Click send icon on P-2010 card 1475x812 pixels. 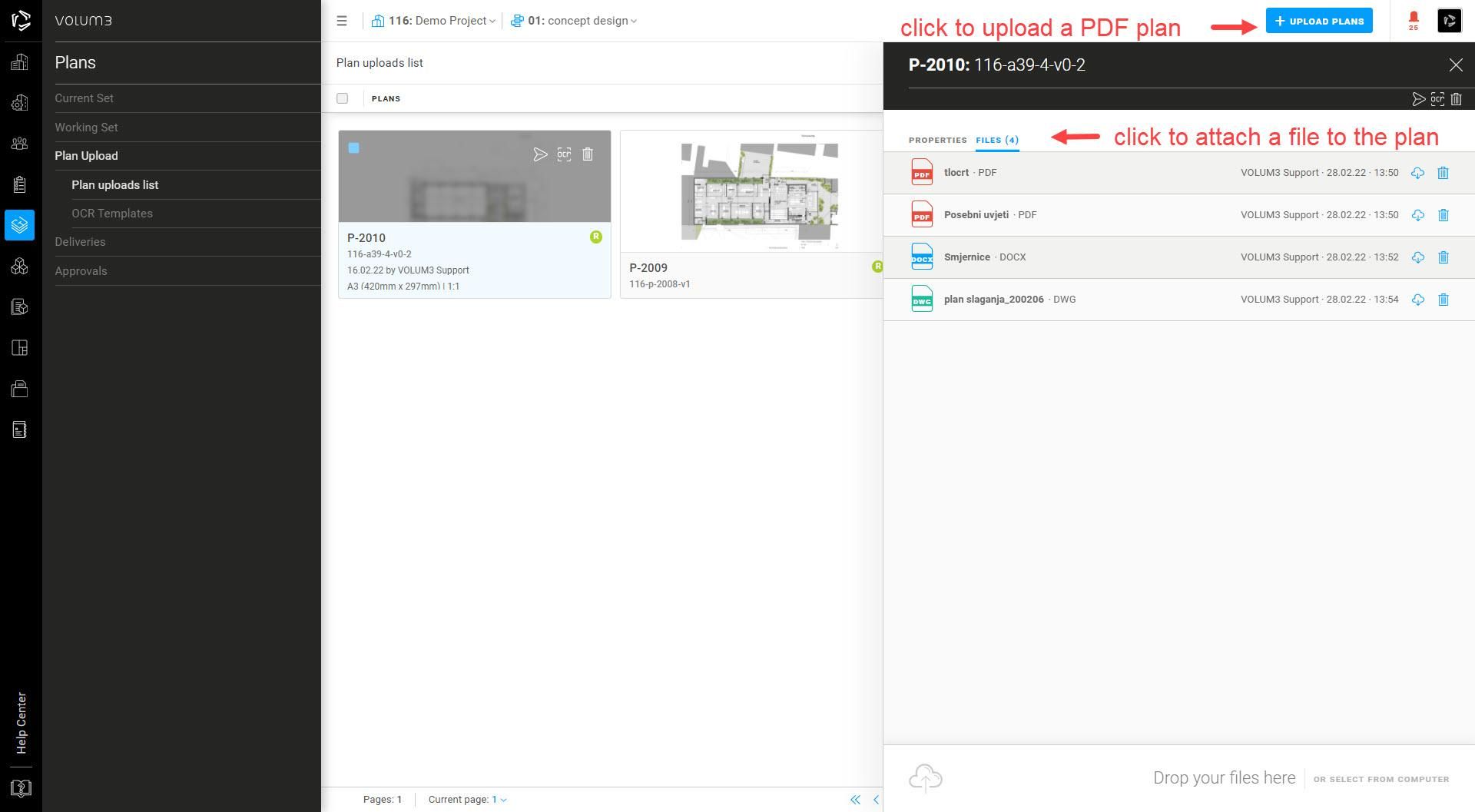point(540,154)
